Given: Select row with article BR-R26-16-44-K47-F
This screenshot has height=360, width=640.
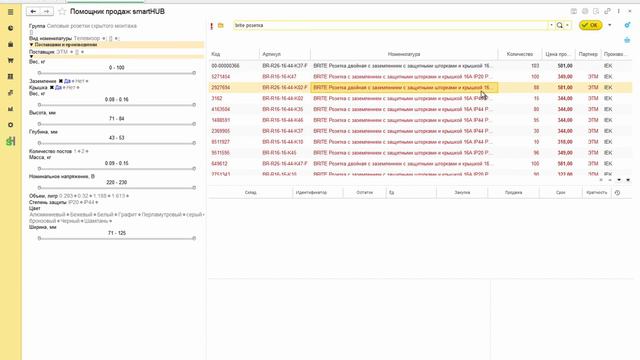Looking at the screenshot, I should 420,164.
